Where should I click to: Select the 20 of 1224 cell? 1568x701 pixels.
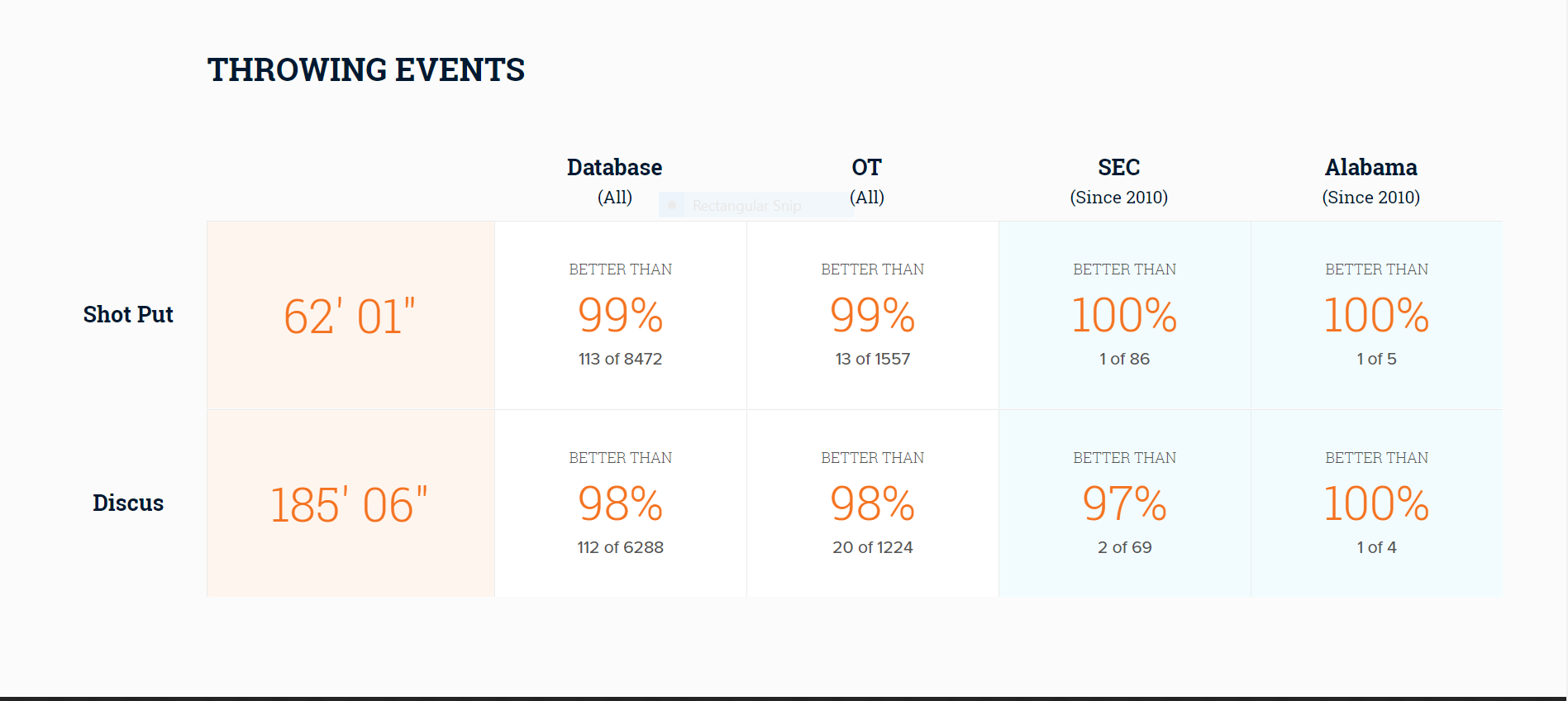click(x=873, y=547)
